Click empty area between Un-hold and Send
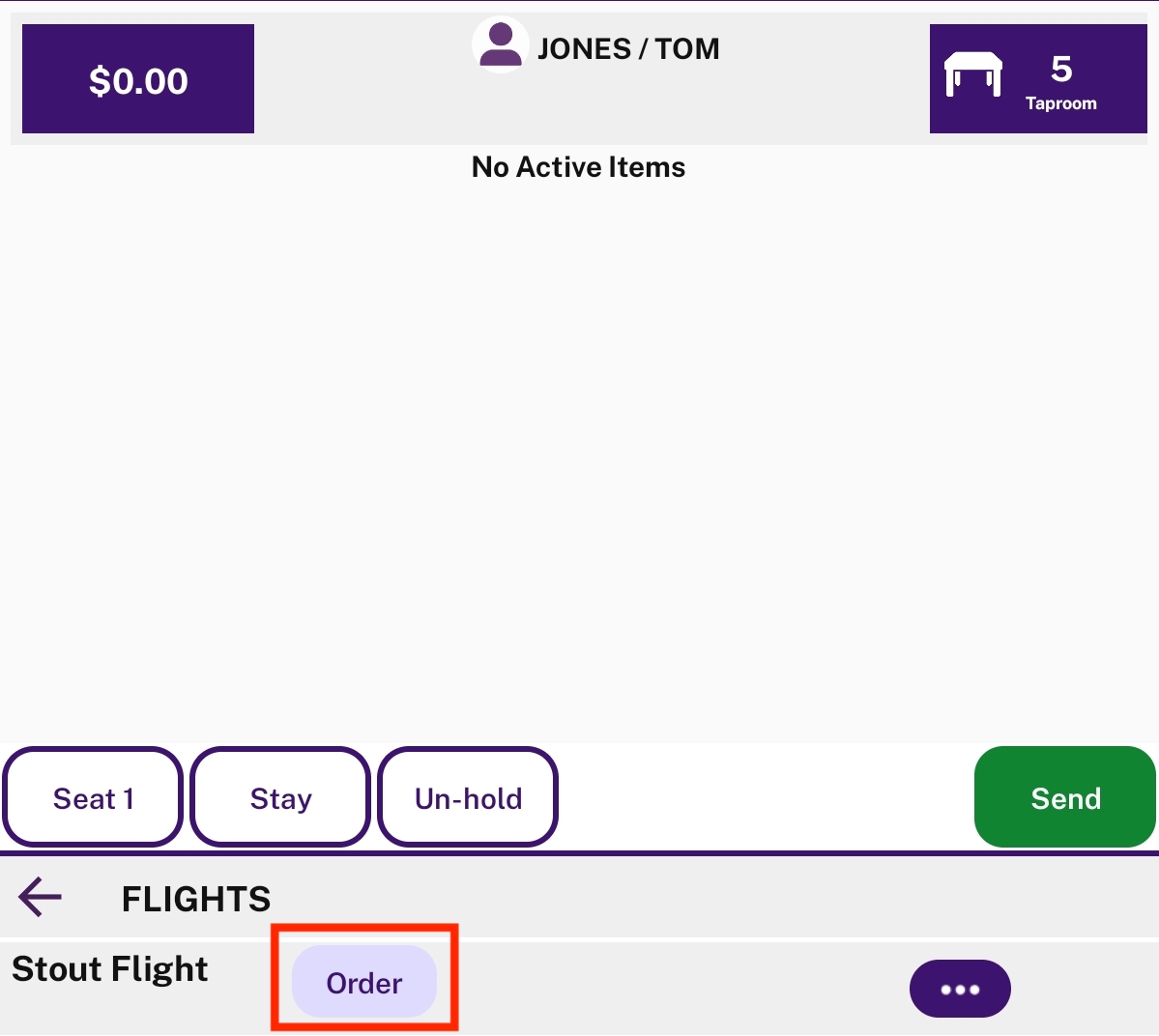Screen dimensions: 1159x1036 coord(766,796)
